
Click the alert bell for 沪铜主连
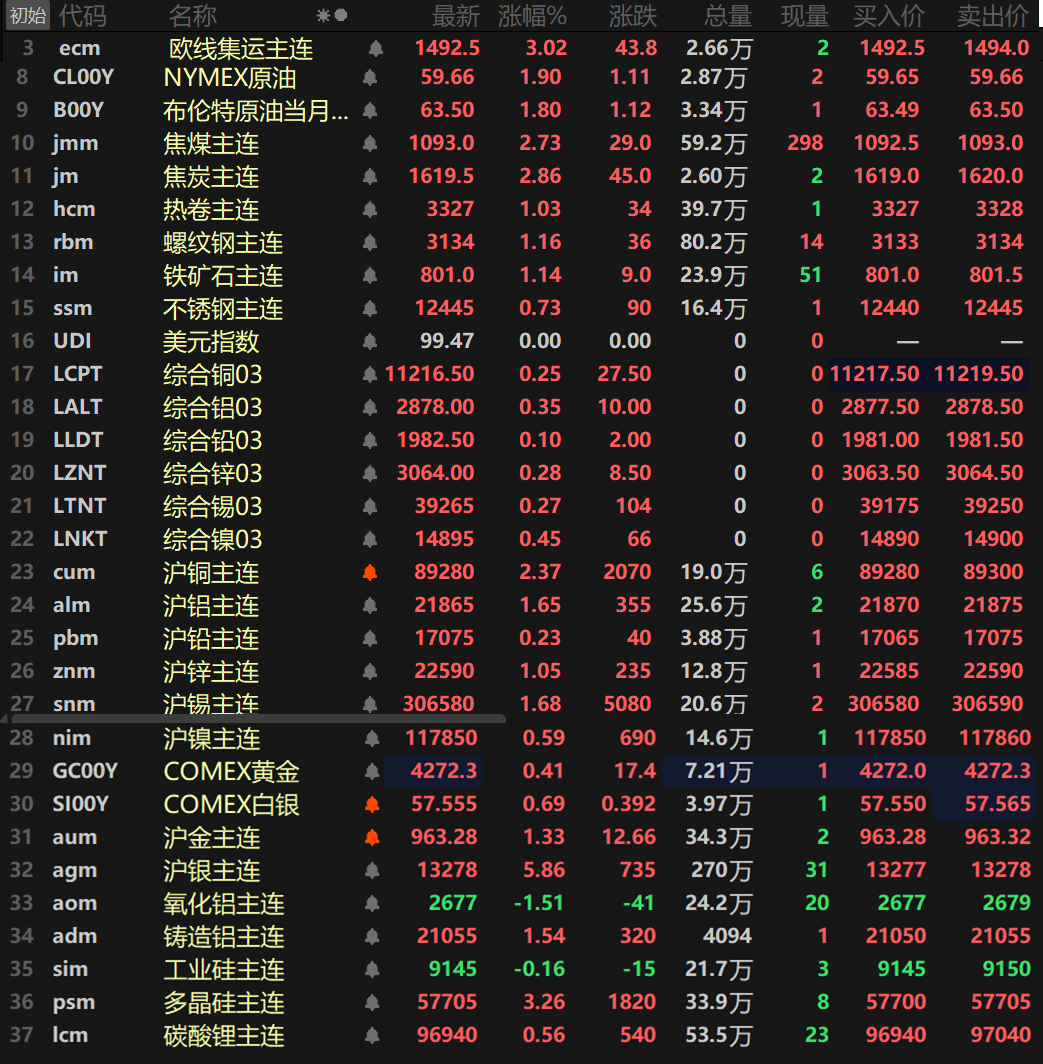coord(371,572)
